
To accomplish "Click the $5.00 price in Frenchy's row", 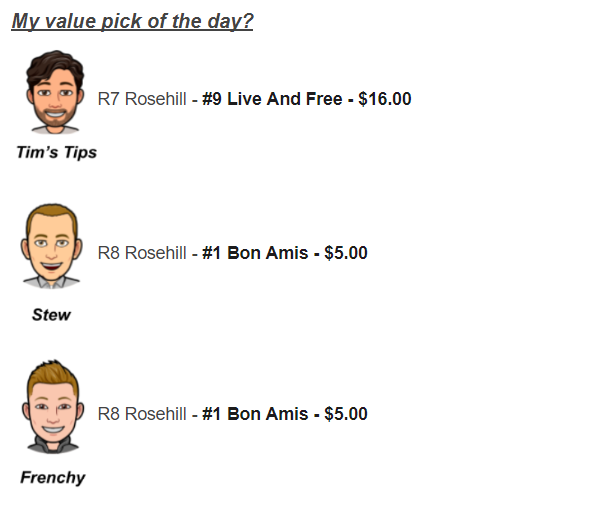I will [346, 414].
